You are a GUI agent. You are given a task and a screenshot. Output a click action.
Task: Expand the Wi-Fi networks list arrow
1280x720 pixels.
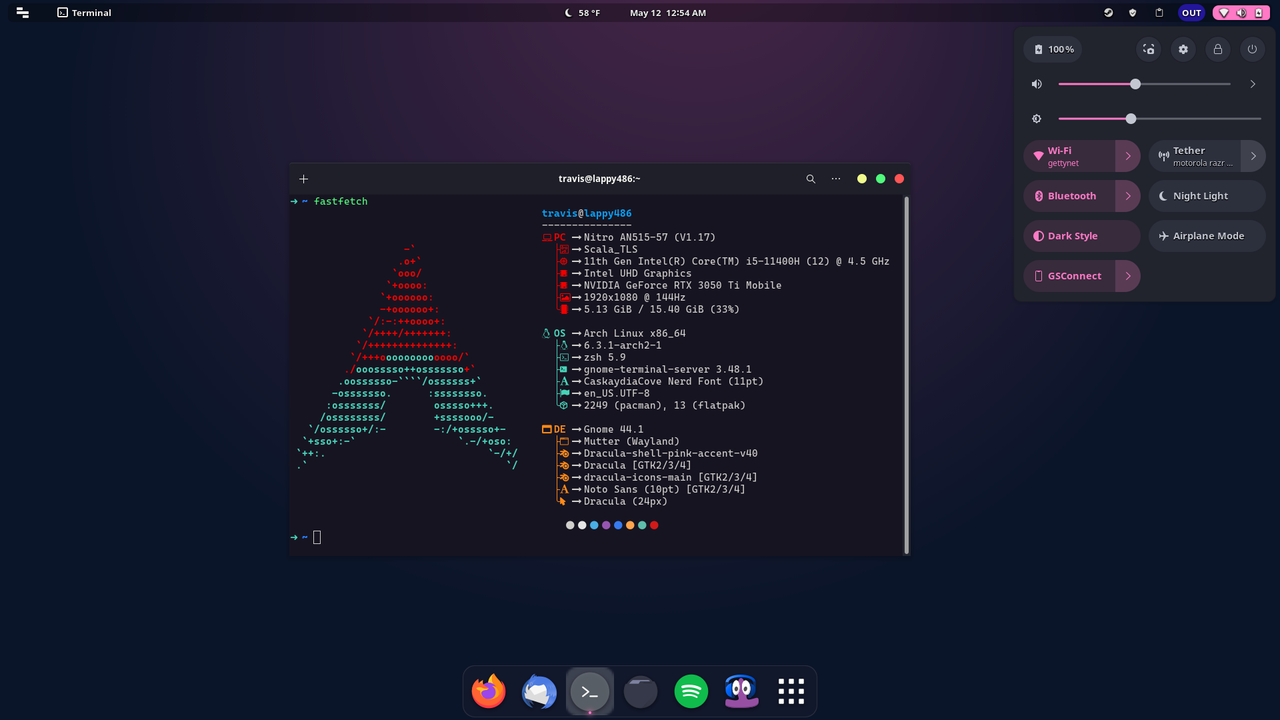(x=1128, y=156)
